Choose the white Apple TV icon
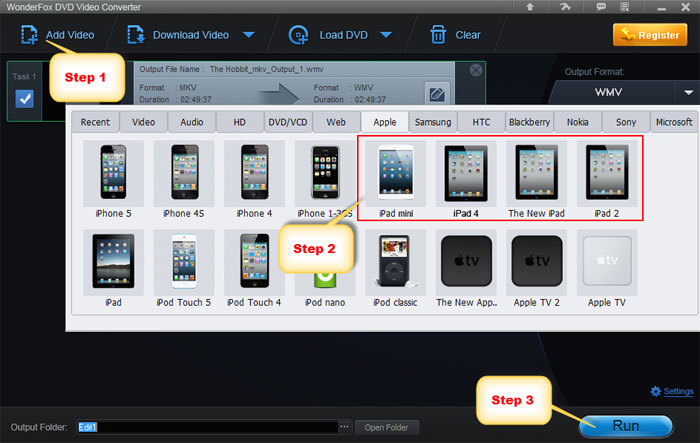The height and width of the screenshot is (443, 700). [x=607, y=262]
